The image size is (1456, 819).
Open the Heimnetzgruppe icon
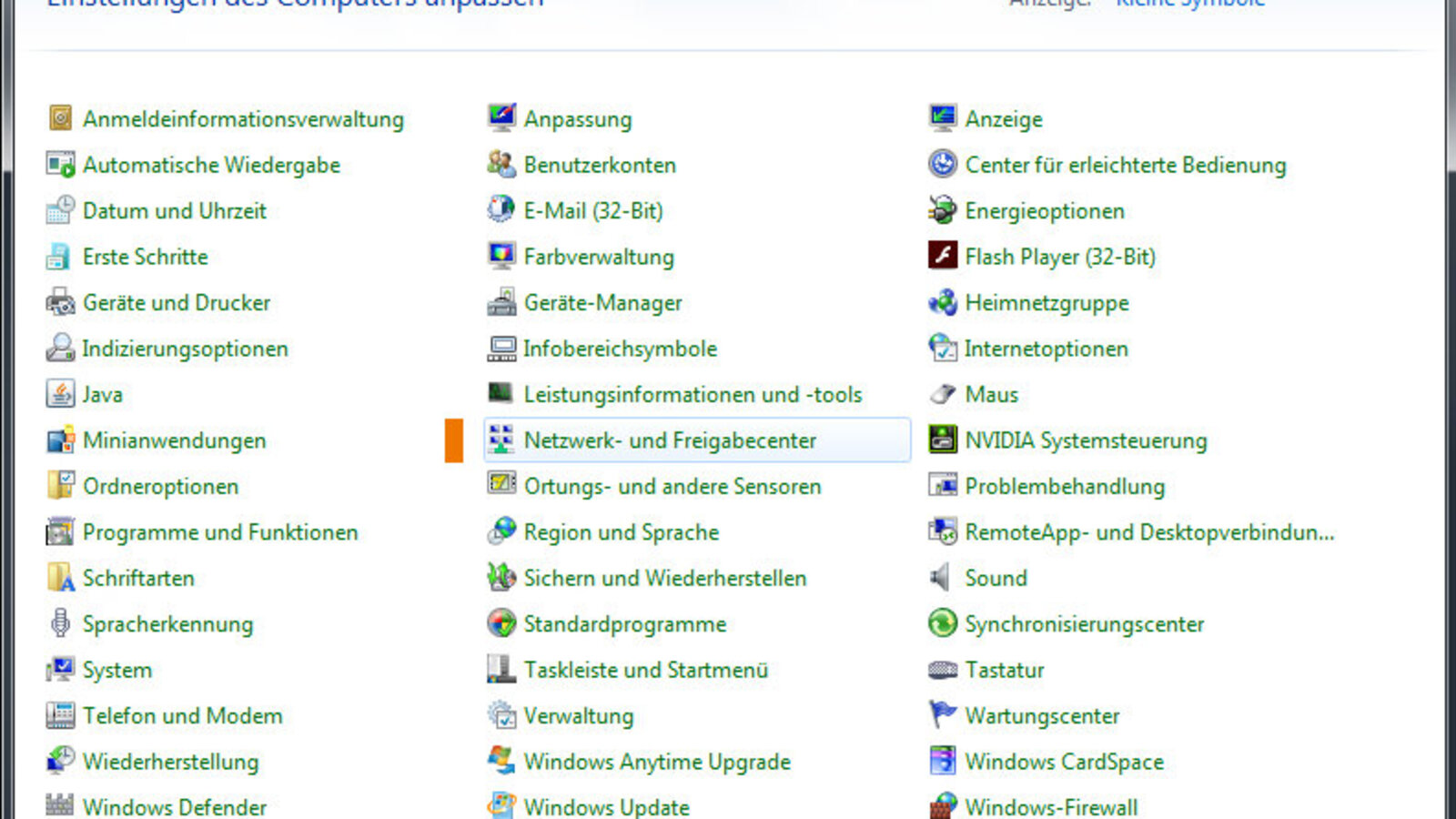[943, 302]
